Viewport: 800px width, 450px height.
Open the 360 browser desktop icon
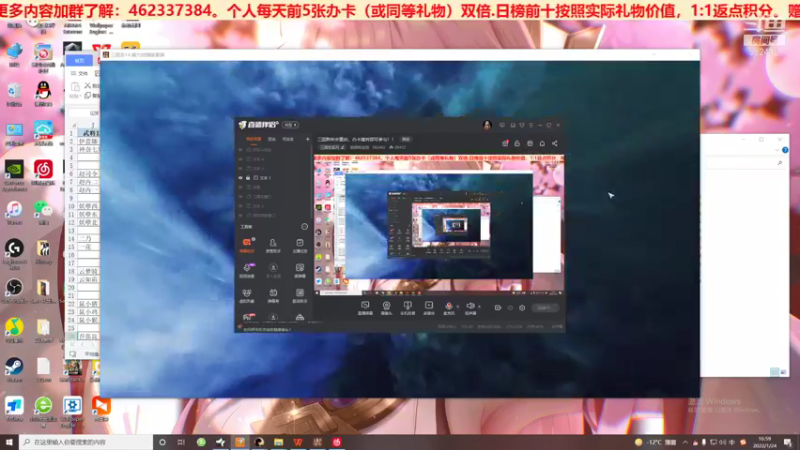click(x=43, y=411)
